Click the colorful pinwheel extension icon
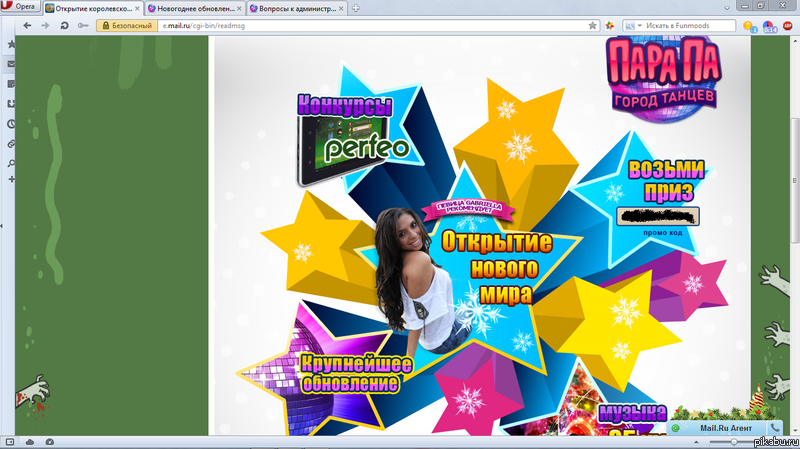800x449 pixels. click(x=609, y=26)
